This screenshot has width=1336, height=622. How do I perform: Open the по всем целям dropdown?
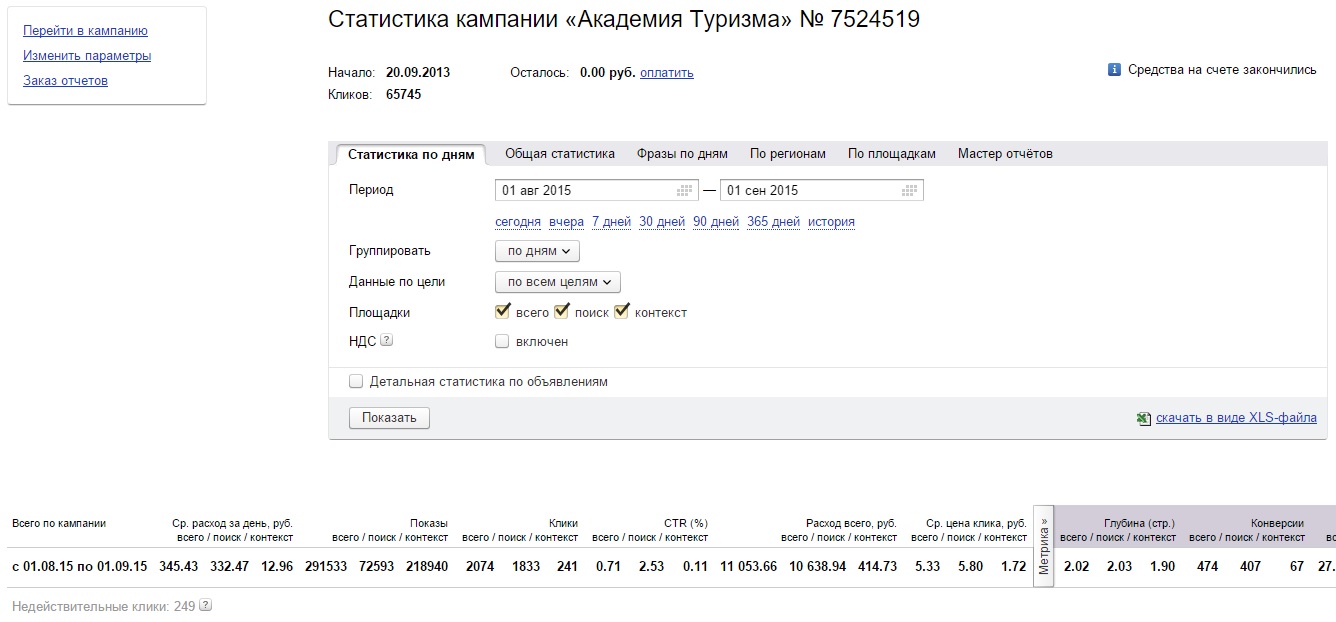(556, 282)
